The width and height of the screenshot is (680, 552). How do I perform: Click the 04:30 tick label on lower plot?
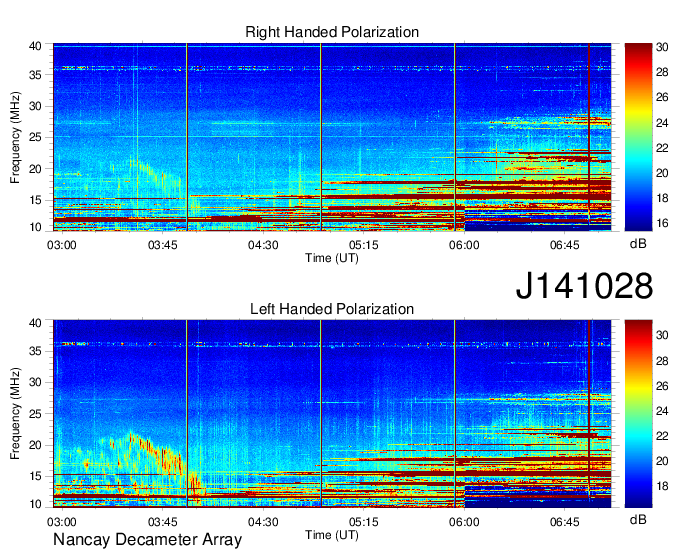(x=263, y=522)
